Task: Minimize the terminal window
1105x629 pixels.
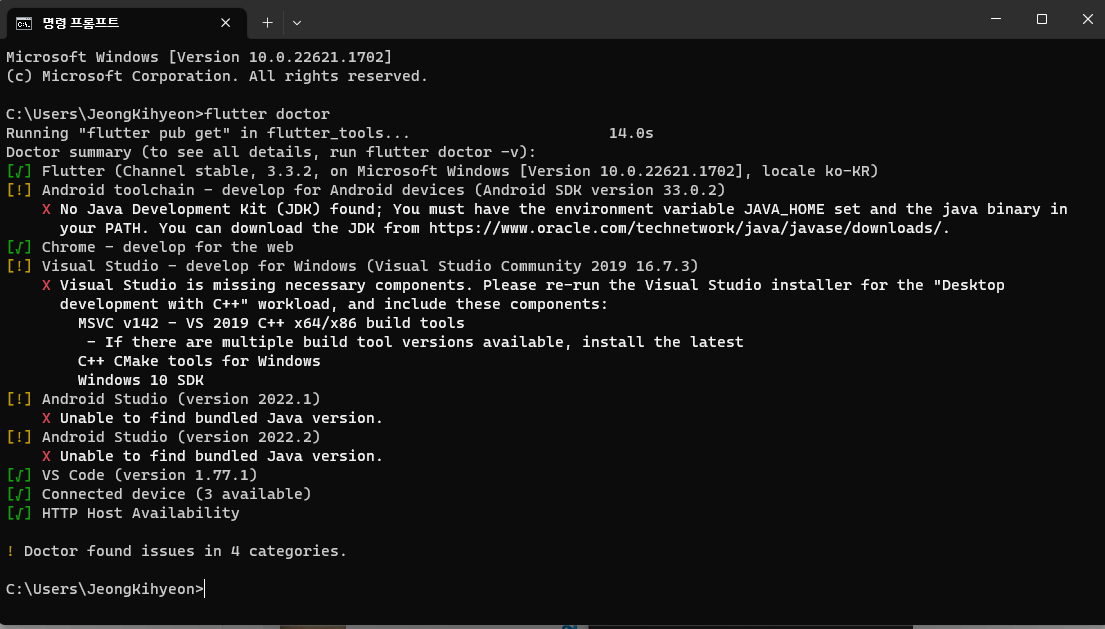Action: (996, 19)
